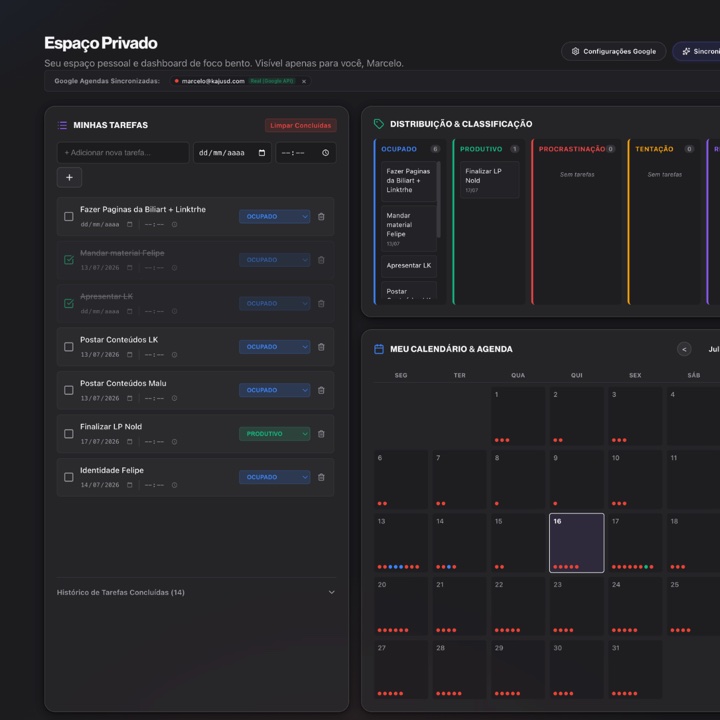Delete Finalizar LP Nold task
This screenshot has height=720, width=720.
click(x=321, y=434)
